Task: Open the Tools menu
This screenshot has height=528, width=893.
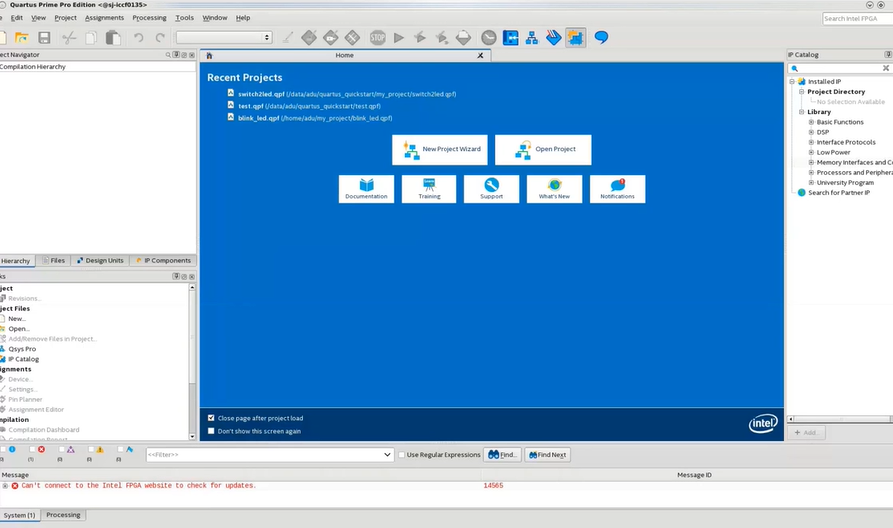Action: coord(184,18)
